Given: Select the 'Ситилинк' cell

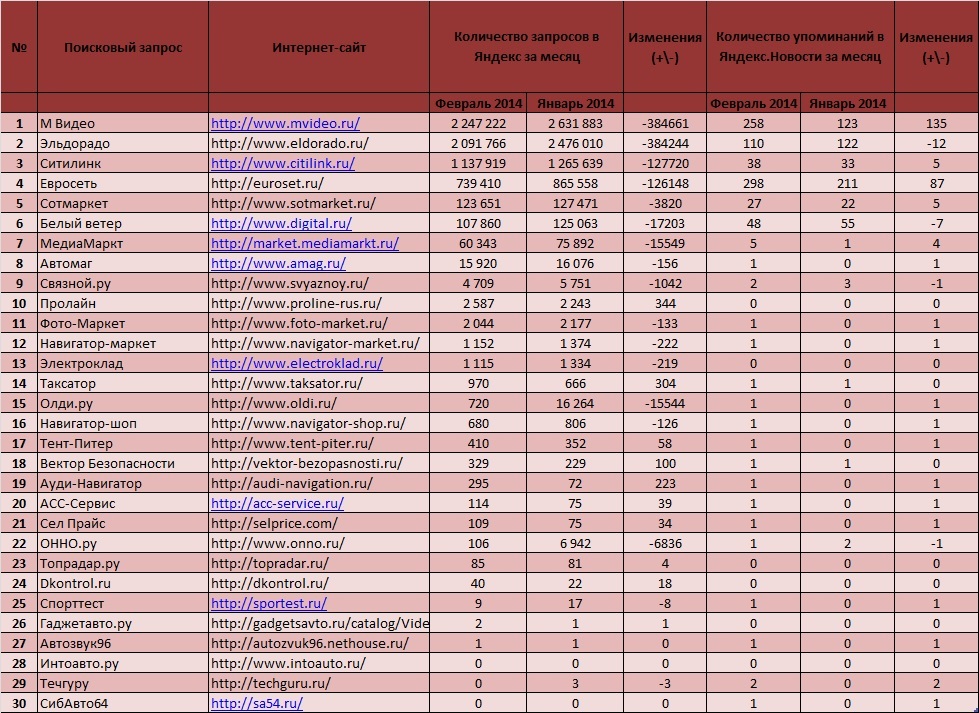Looking at the screenshot, I should pyautogui.click(x=123, y=163).
